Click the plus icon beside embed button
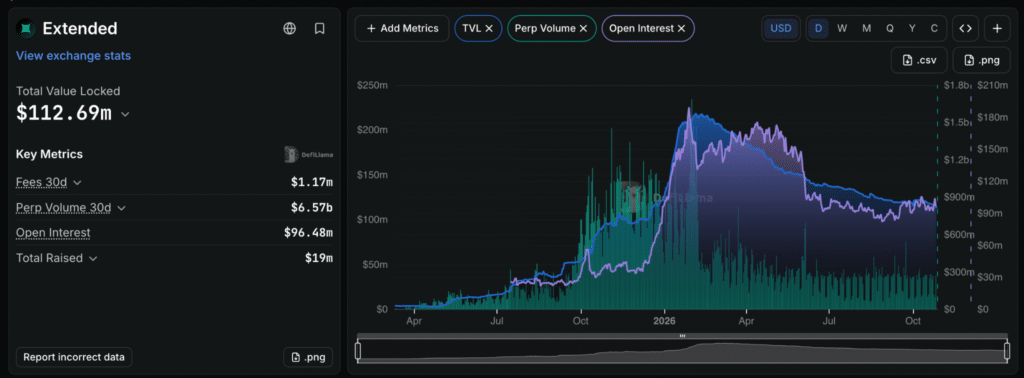Viewport: 1024px width, 378px height. pyautogui.click(x=997, y=29)
